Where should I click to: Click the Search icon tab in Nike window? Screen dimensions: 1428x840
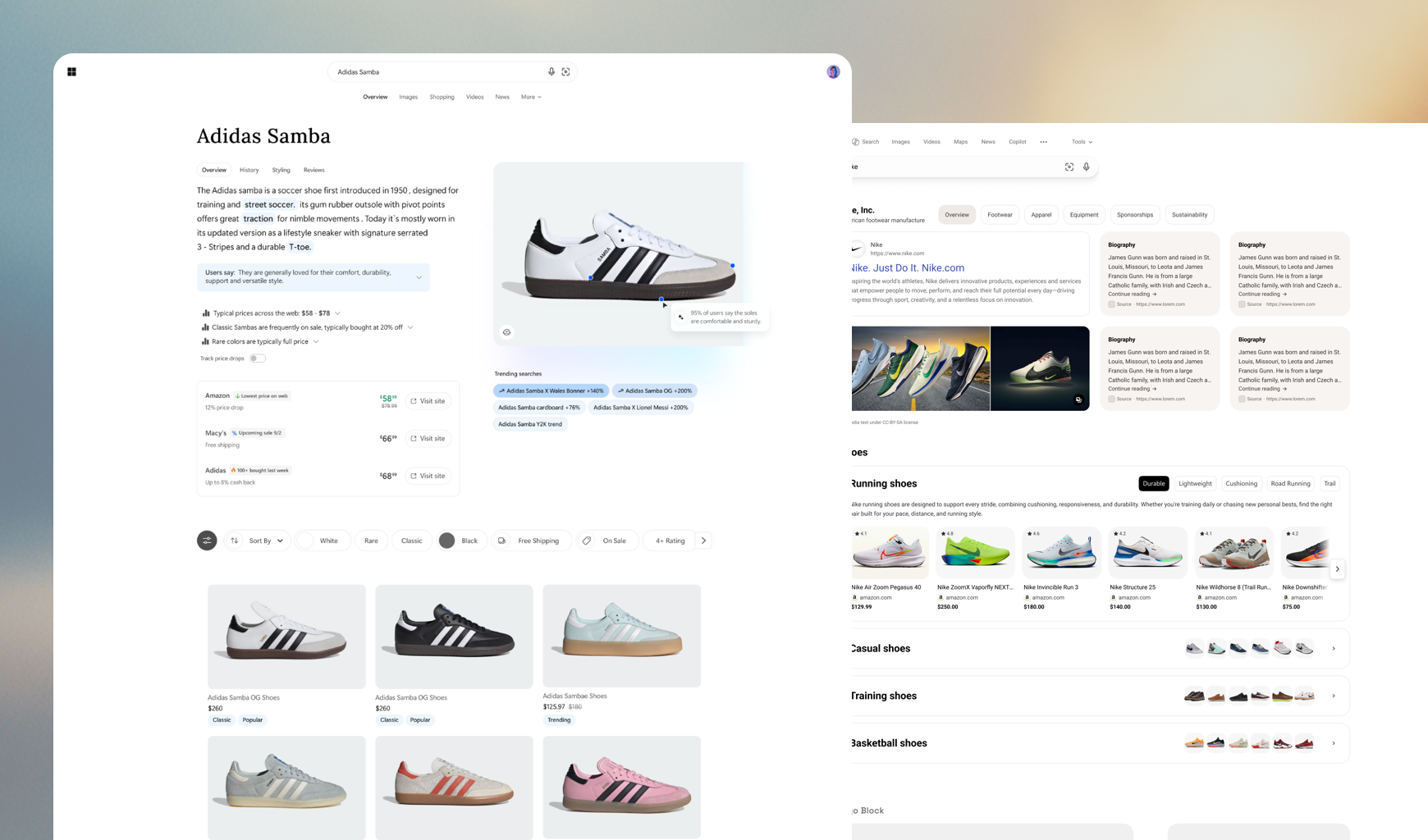(x=865, y=142)
